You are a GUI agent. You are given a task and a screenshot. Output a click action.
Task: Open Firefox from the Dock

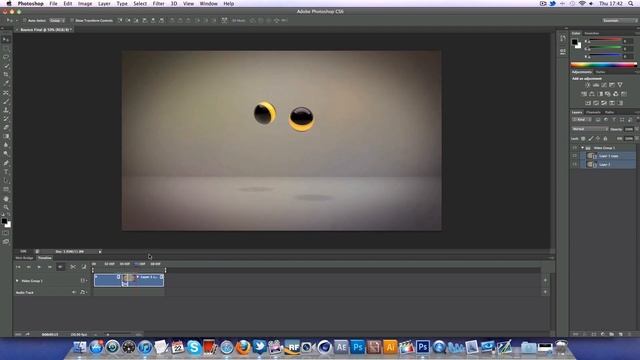pyautogui.click(x=243, y=347)
